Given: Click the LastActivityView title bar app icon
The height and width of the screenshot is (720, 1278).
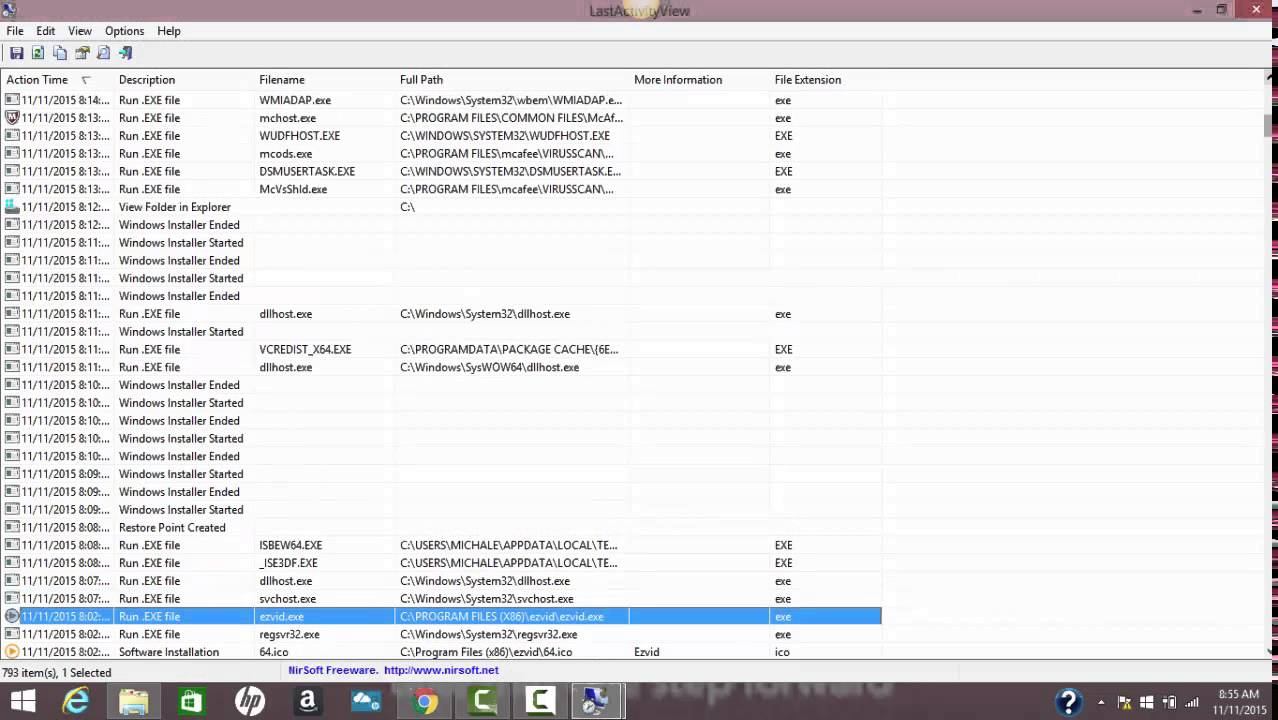Looking at the screenshot, I should tap(9, 10).
